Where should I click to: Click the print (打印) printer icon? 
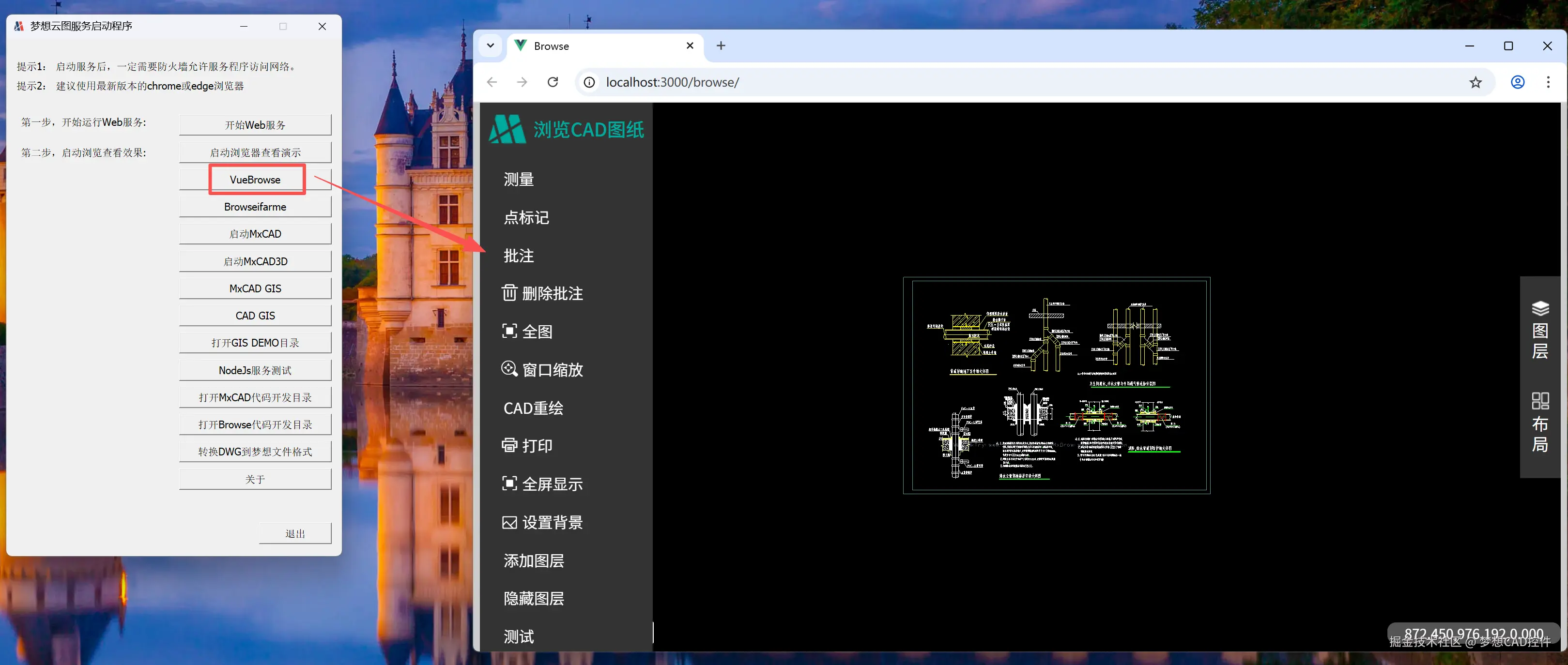(509, 445)
